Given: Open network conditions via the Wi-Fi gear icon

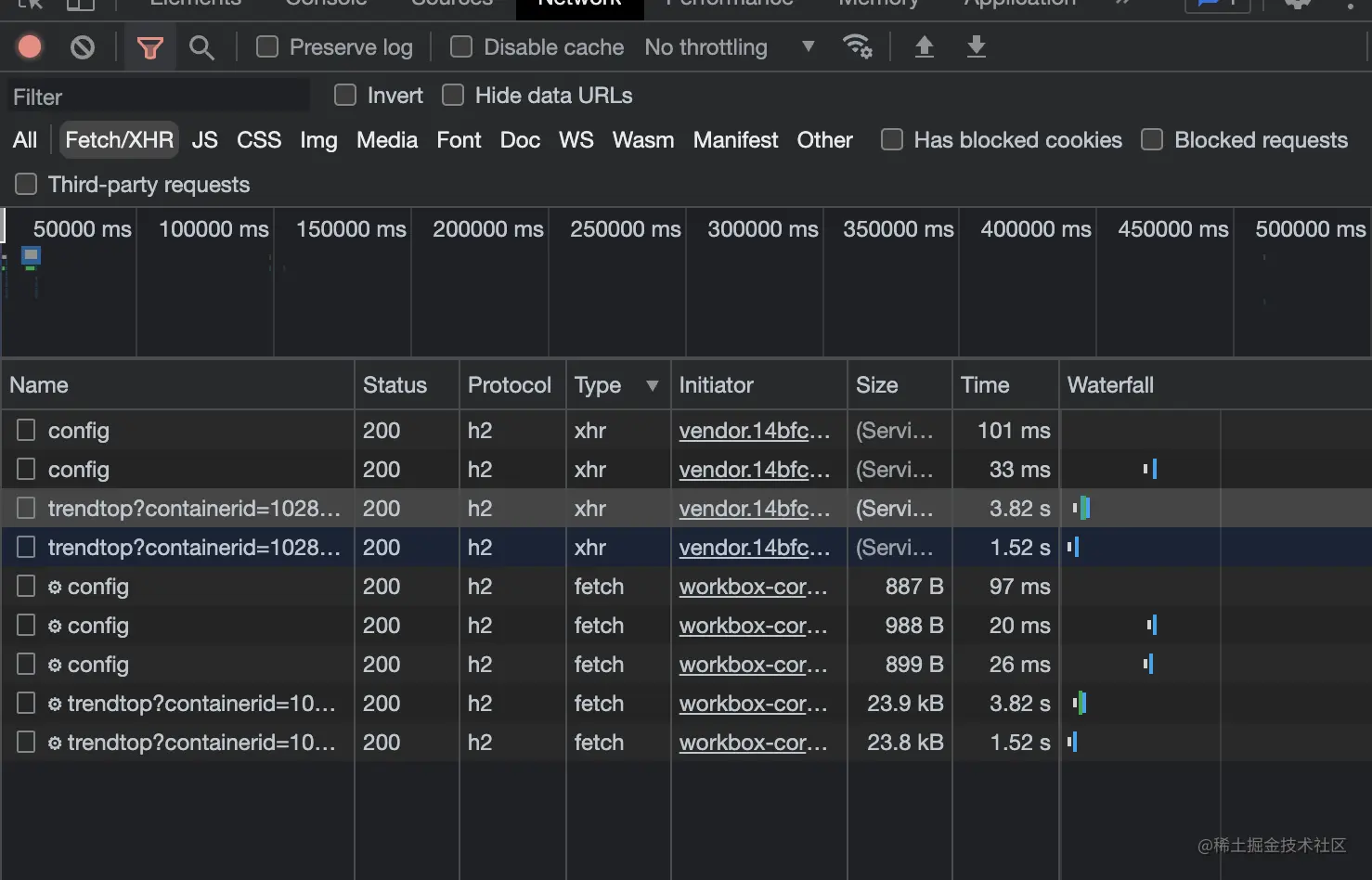Looking at the screenshot, I should pyautogui.click(x=857, y=46).
